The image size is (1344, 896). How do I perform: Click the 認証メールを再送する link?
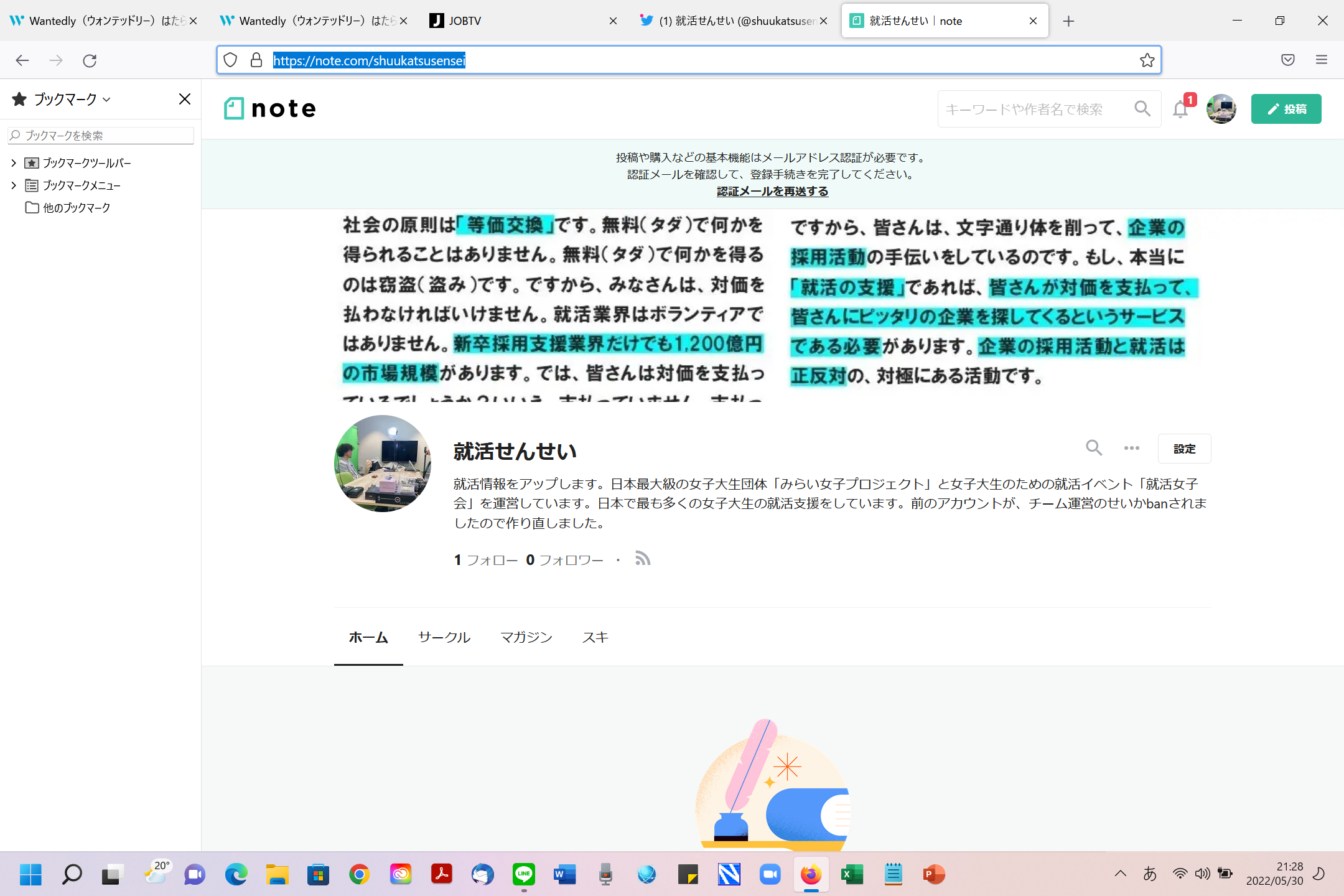[x=771, y=191]
